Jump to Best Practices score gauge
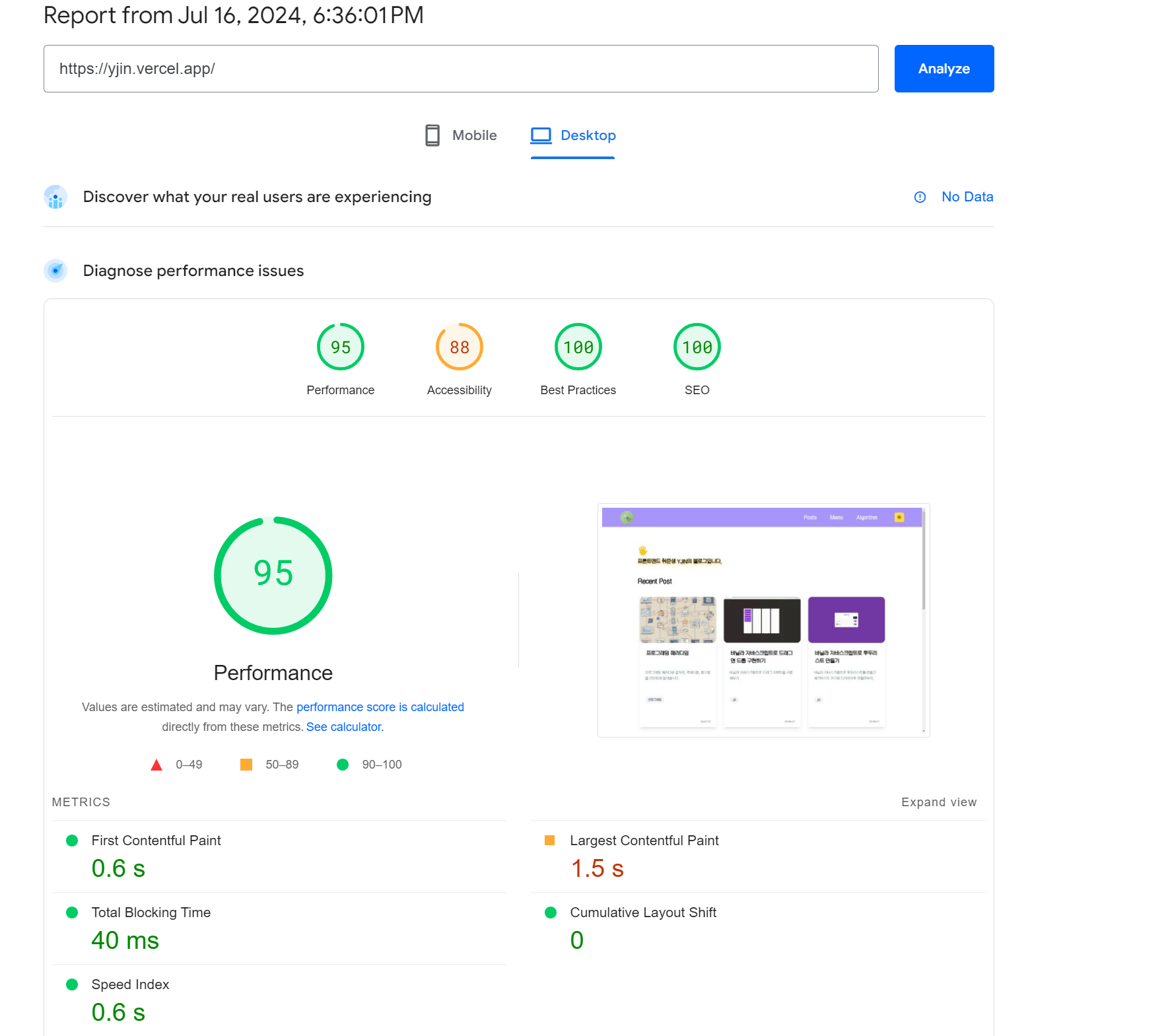The image size is (1166, 1036). point(578,347)
